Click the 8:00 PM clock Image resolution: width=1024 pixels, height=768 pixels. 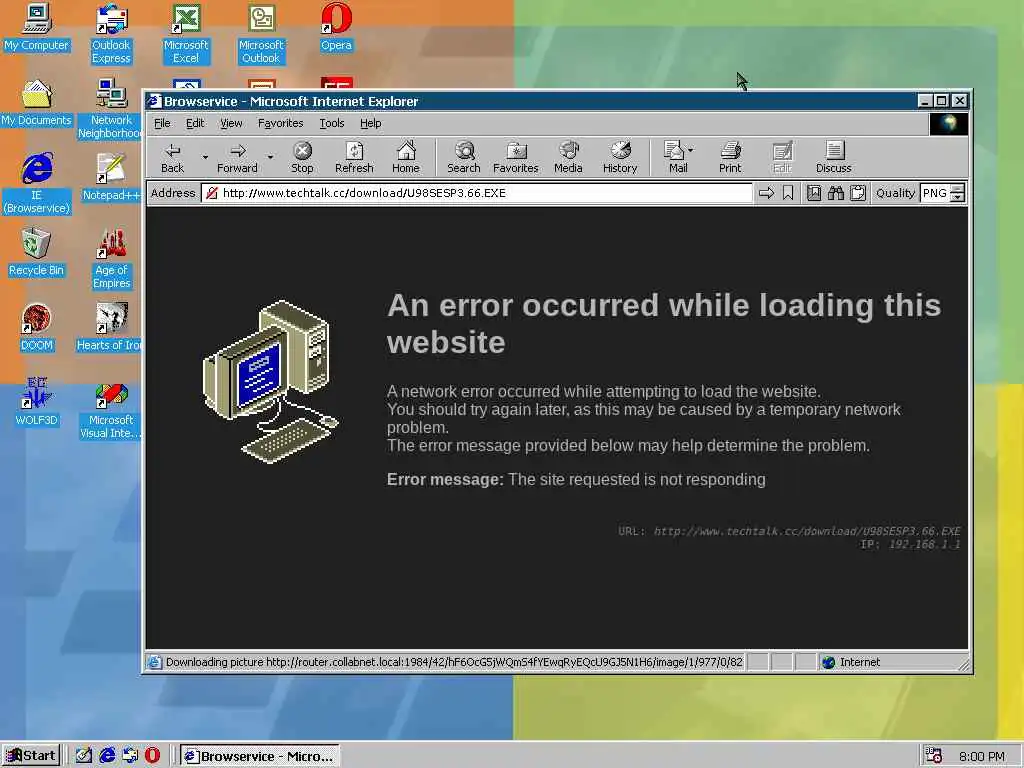[x=982, y=756]
